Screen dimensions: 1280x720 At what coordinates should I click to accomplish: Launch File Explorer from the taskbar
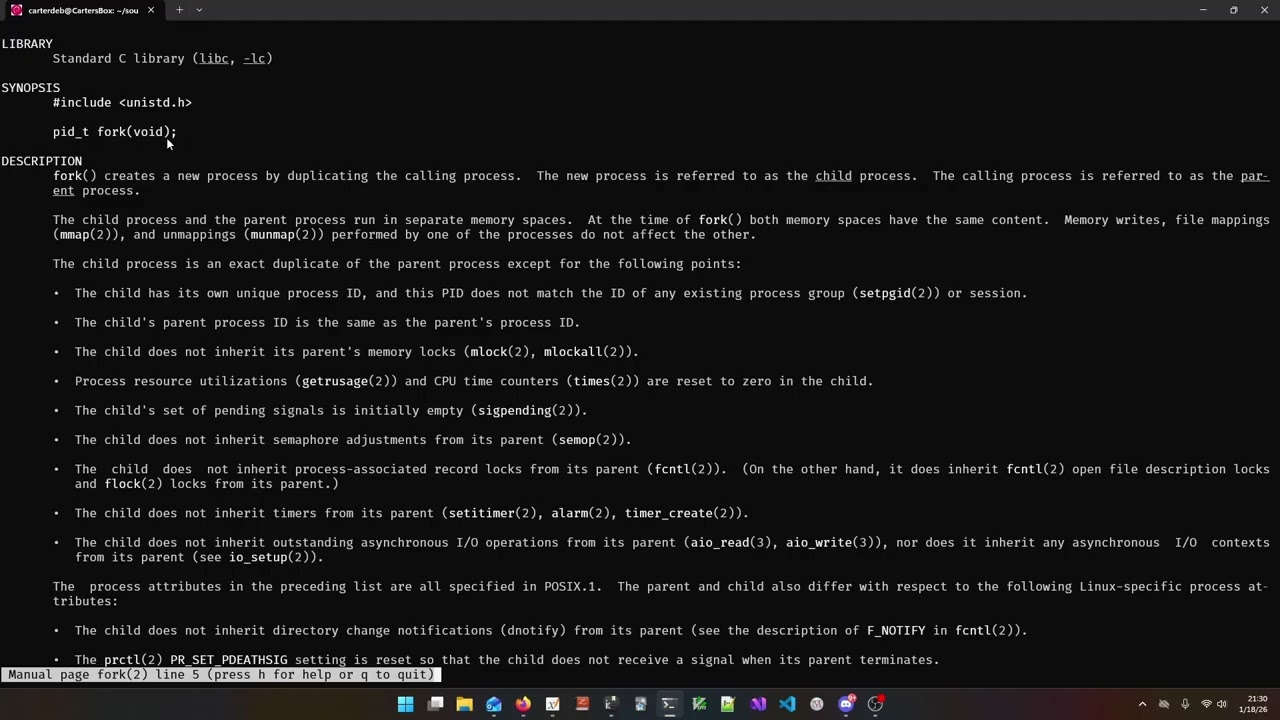[464, 704]
